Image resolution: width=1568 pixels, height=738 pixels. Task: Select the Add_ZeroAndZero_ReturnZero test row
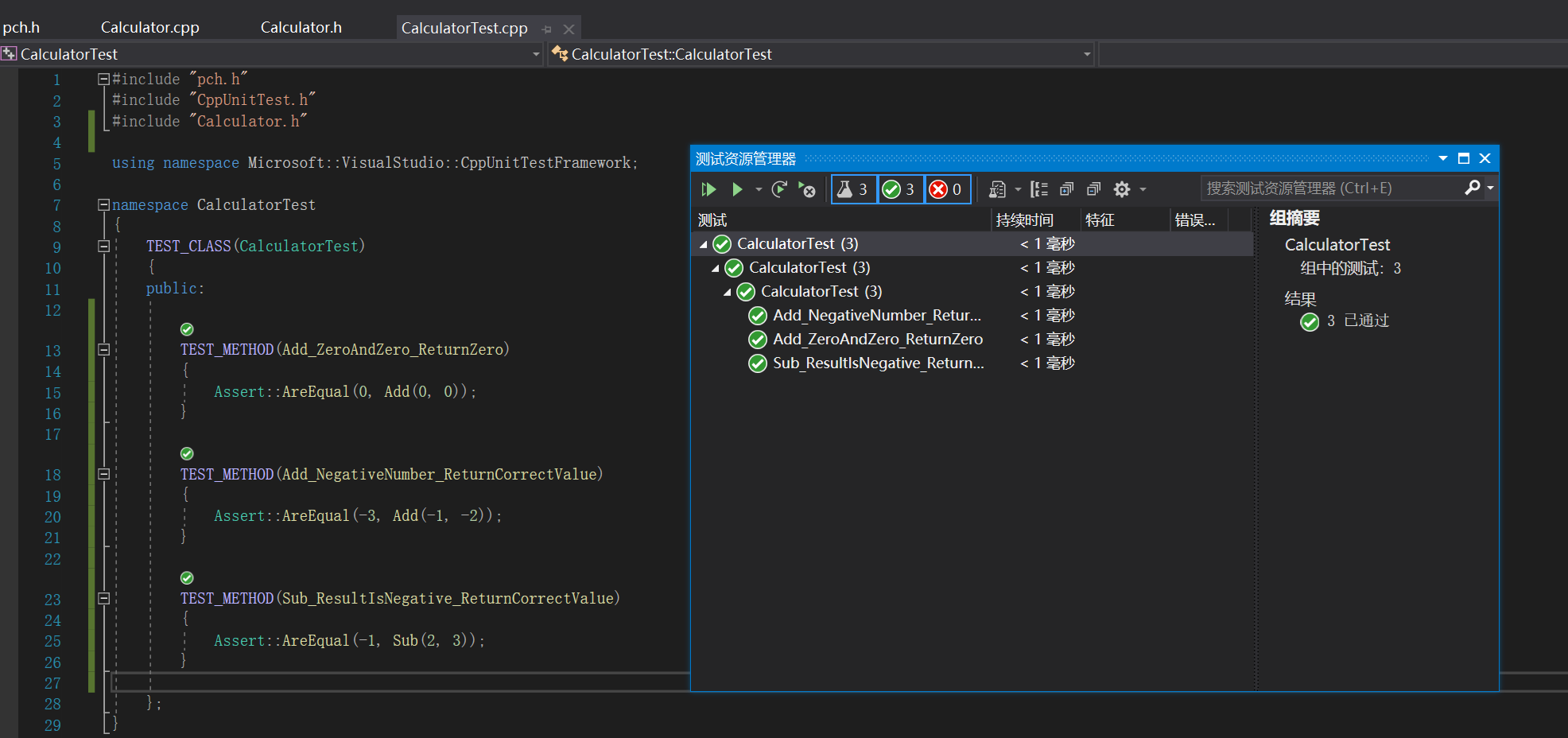(x=972, y=340)
